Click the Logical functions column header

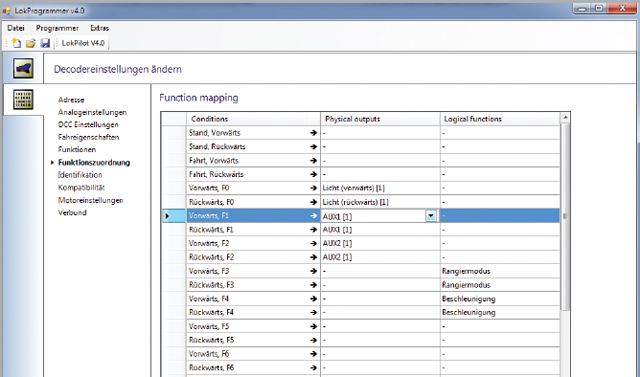point(500,119)
